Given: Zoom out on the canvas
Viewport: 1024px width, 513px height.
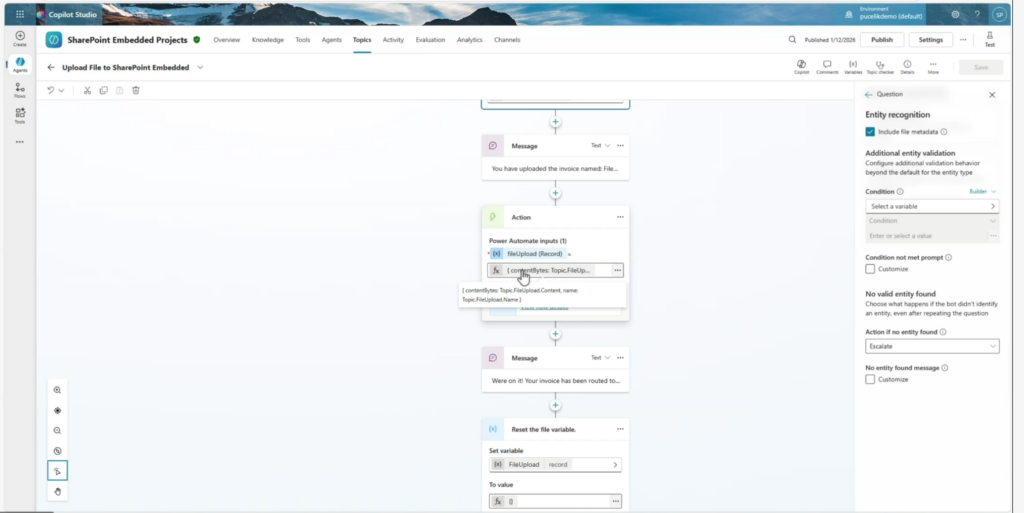Looking at the screenshot, I should (57, 431).
